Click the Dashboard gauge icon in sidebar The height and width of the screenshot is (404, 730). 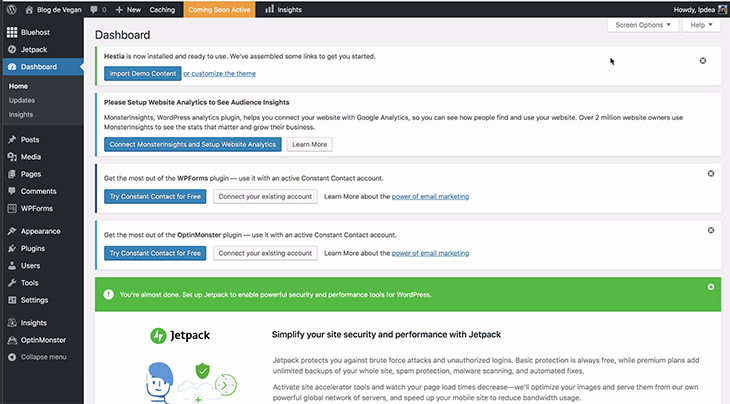12,67
